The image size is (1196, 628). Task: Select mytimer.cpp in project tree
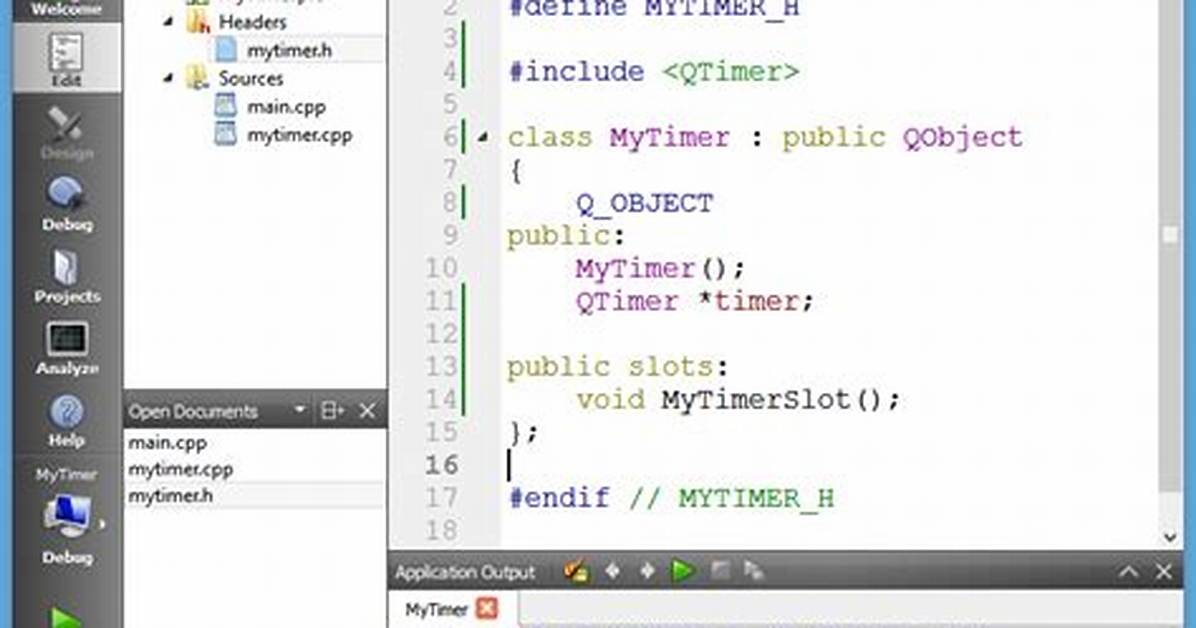pyautogui.click(x=299, y=135)
